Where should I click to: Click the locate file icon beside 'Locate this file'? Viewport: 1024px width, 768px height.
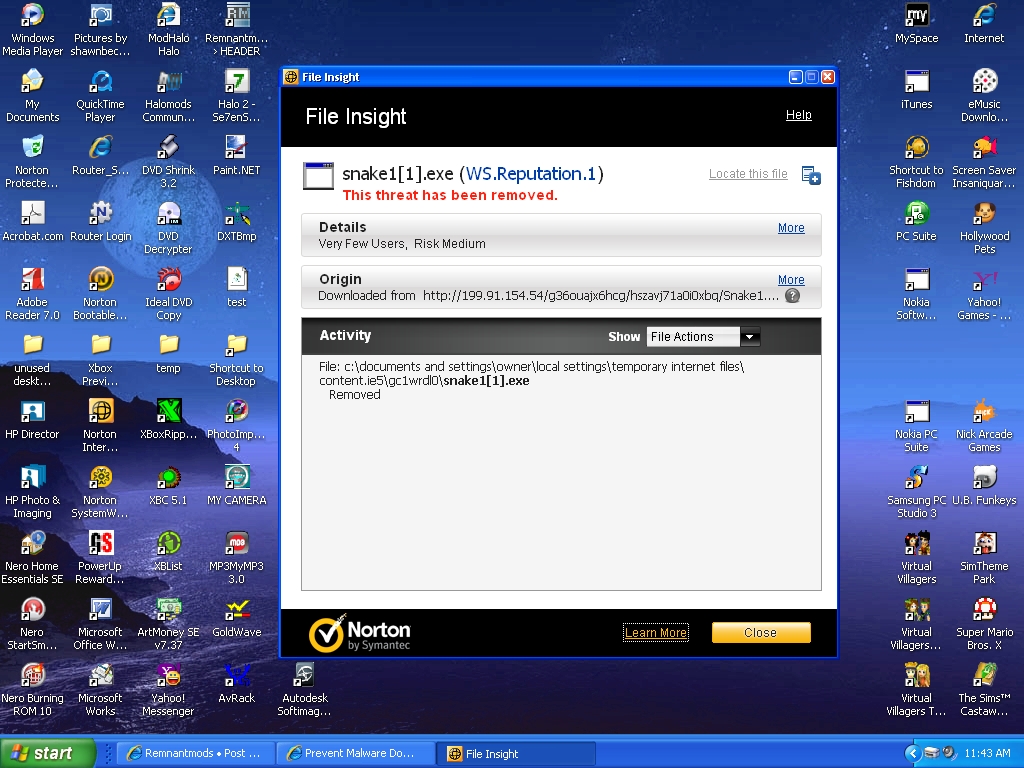pos(811,175)
